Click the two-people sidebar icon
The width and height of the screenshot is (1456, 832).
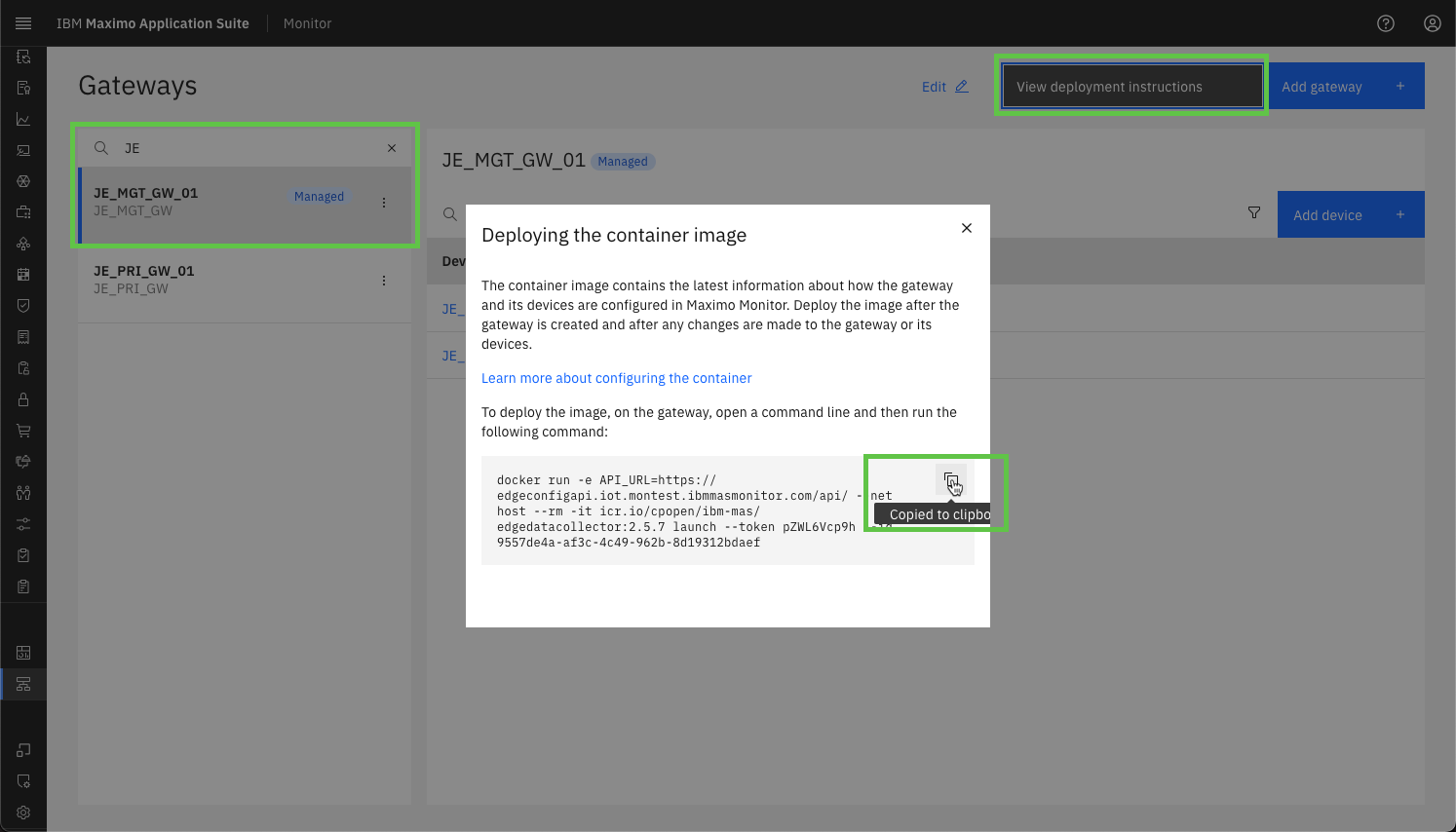point(23,493)
